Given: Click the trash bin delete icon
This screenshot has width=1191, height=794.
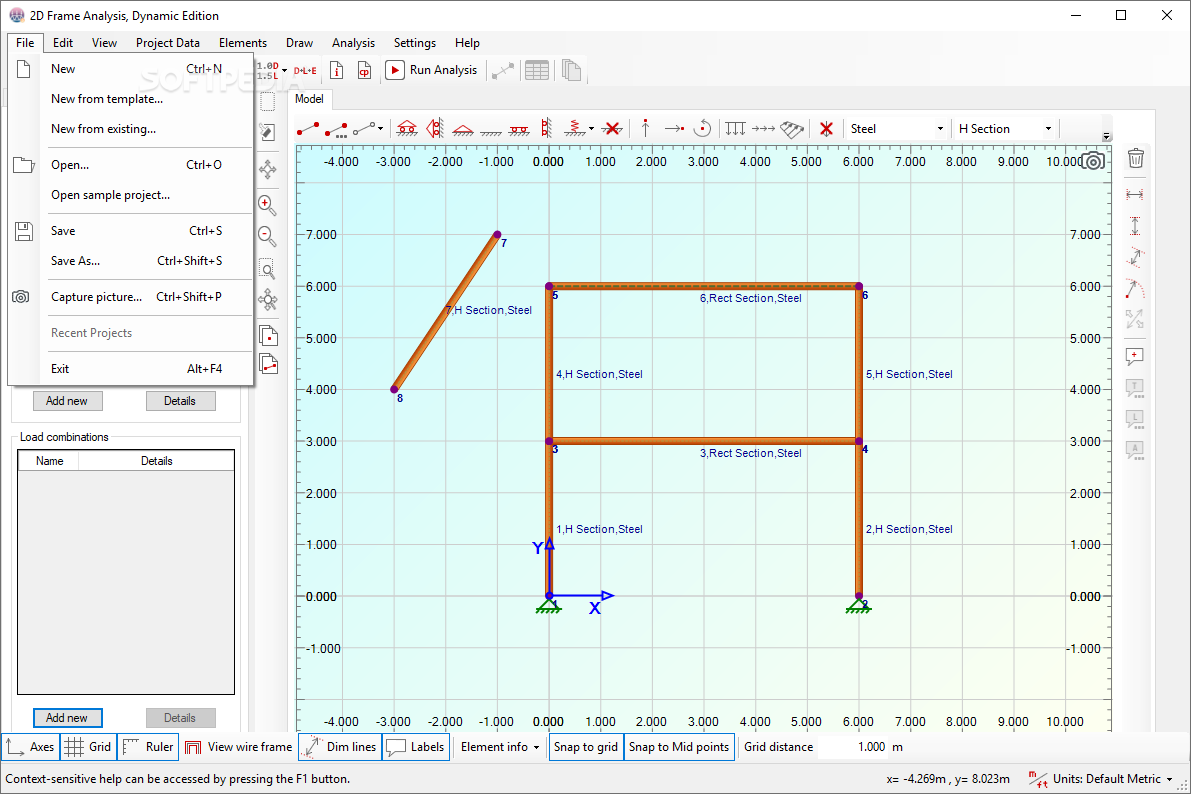Looking at the screenshot, I should point(1136,158).
